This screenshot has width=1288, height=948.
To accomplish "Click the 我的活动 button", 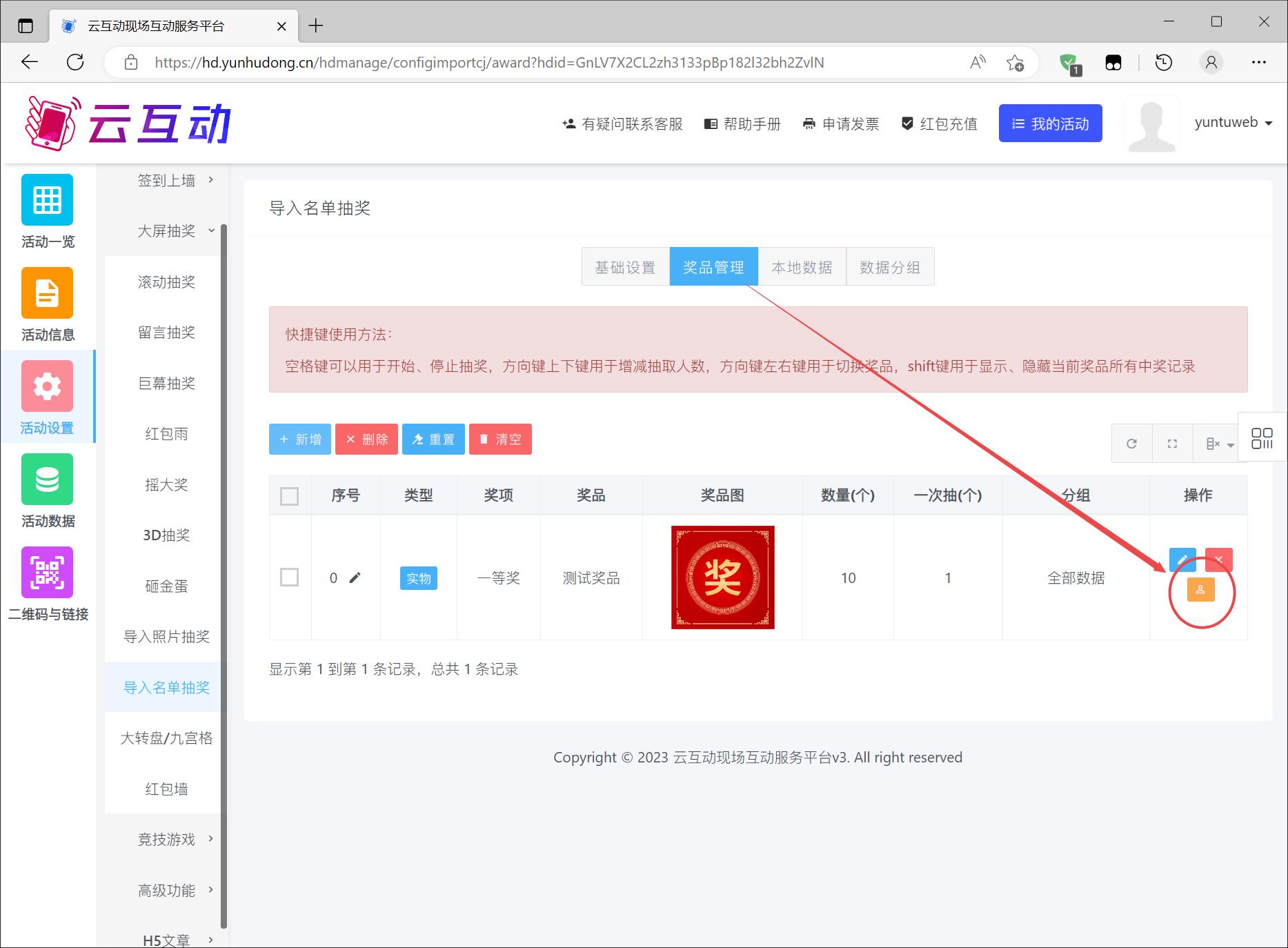I will tap(1050, 124).
